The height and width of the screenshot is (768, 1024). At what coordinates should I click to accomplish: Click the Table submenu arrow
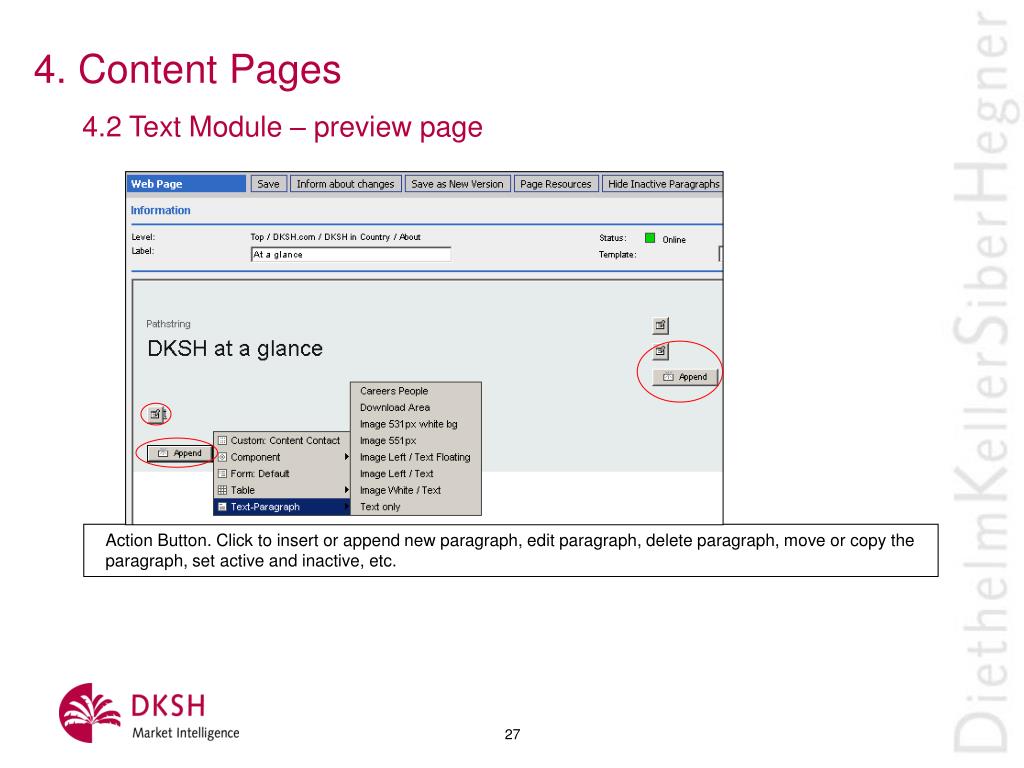pos(346,490)
